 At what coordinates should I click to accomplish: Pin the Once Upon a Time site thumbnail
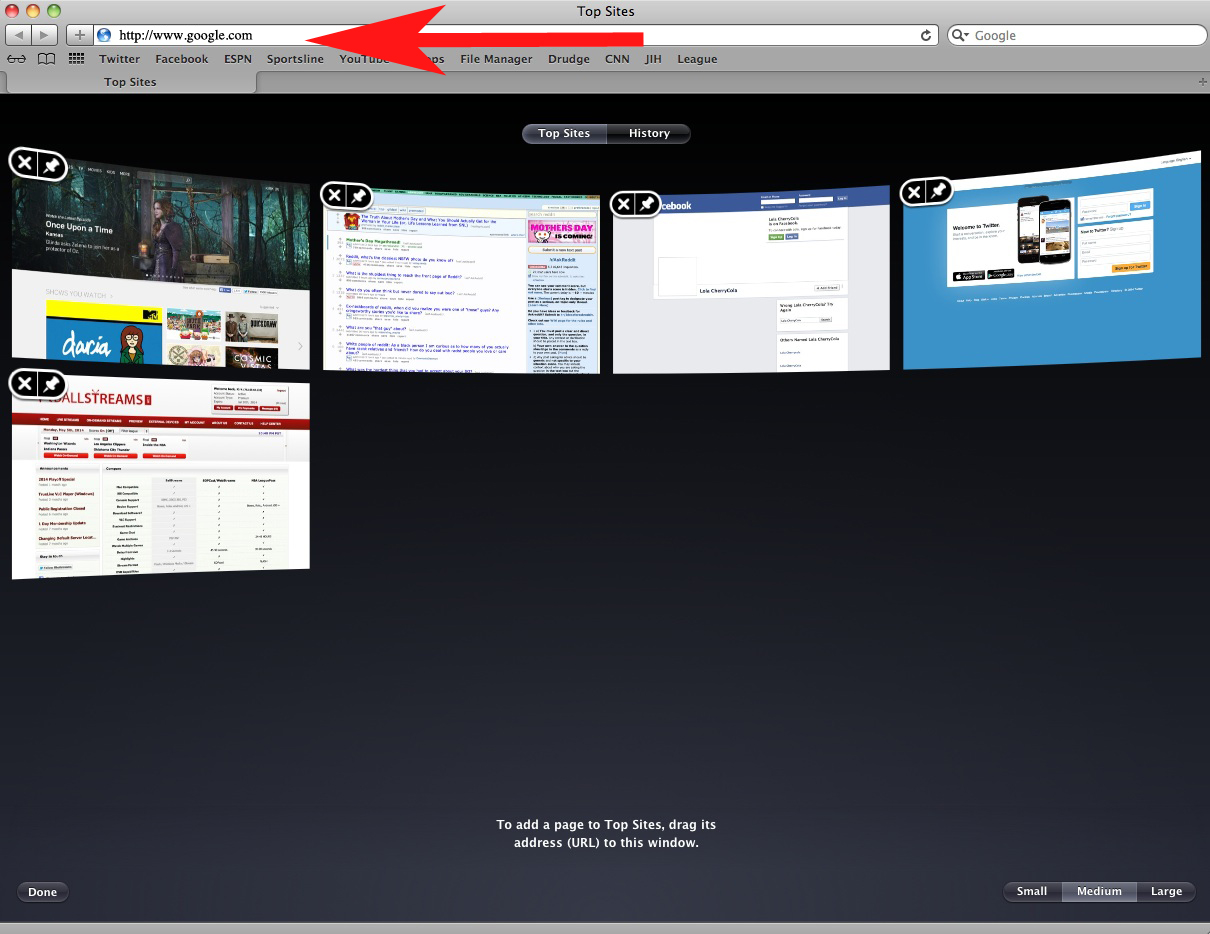[52, 163]
